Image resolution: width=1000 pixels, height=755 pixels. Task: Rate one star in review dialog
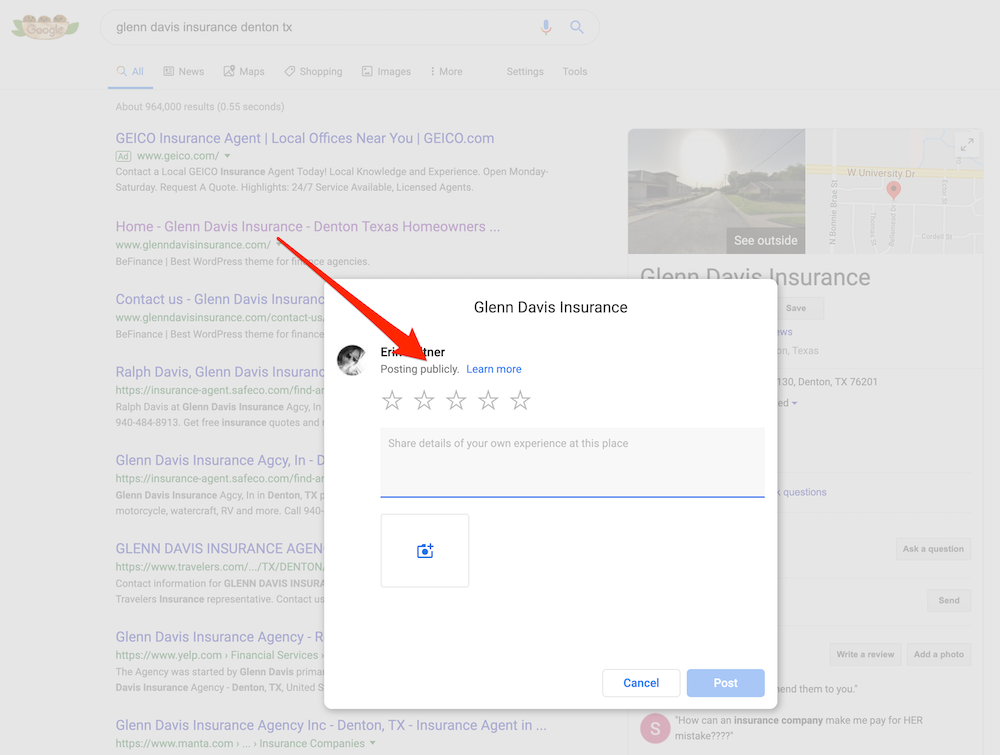pyautogui.click(x=392, y=400)
